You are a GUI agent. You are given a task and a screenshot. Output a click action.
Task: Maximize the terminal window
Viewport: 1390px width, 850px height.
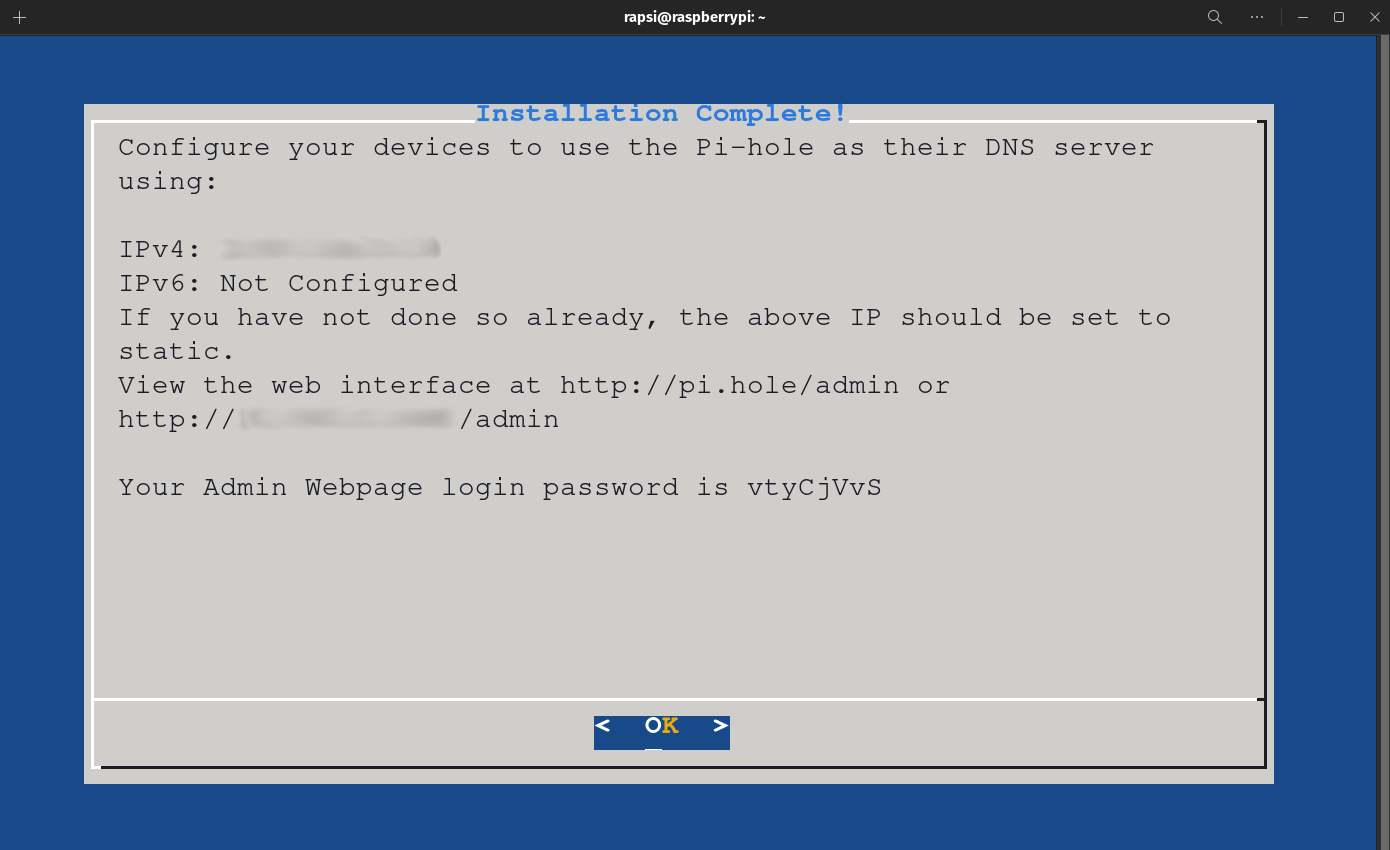(x=1339, y=17)
